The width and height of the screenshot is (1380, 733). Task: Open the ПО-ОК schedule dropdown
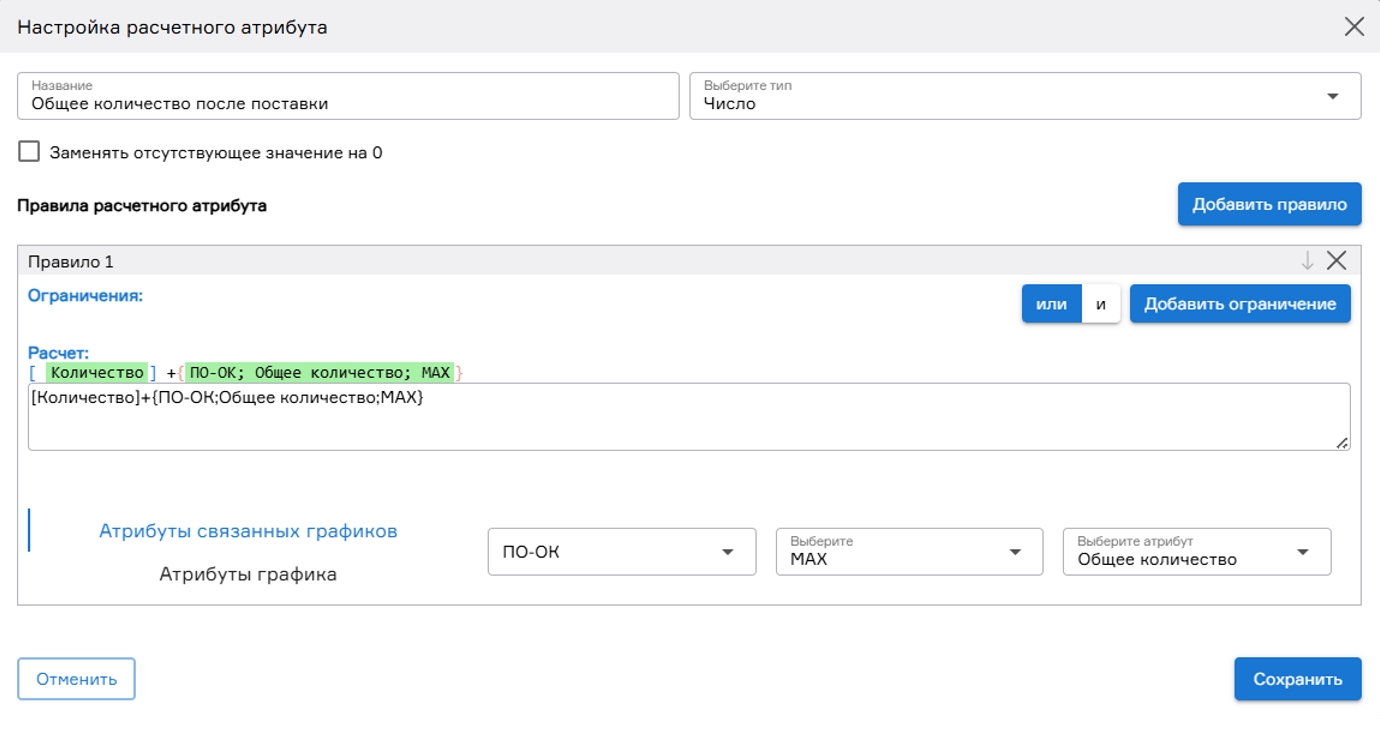[621, 551]
